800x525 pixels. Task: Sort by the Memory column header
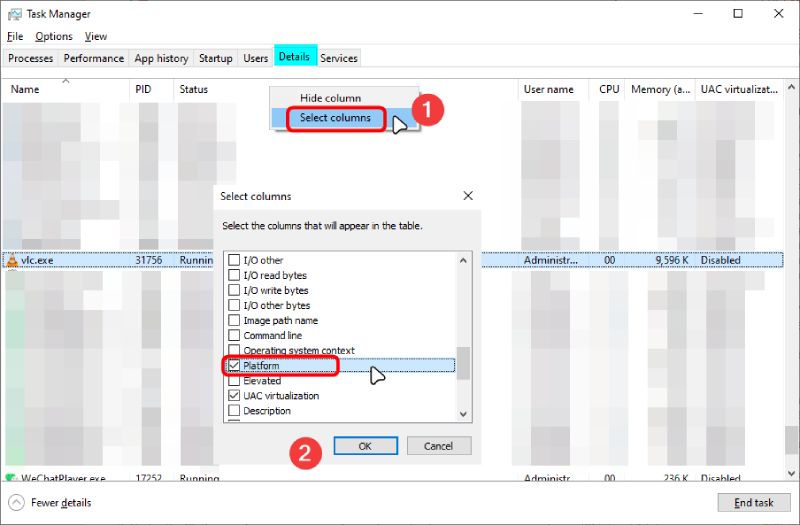[660, 89]
